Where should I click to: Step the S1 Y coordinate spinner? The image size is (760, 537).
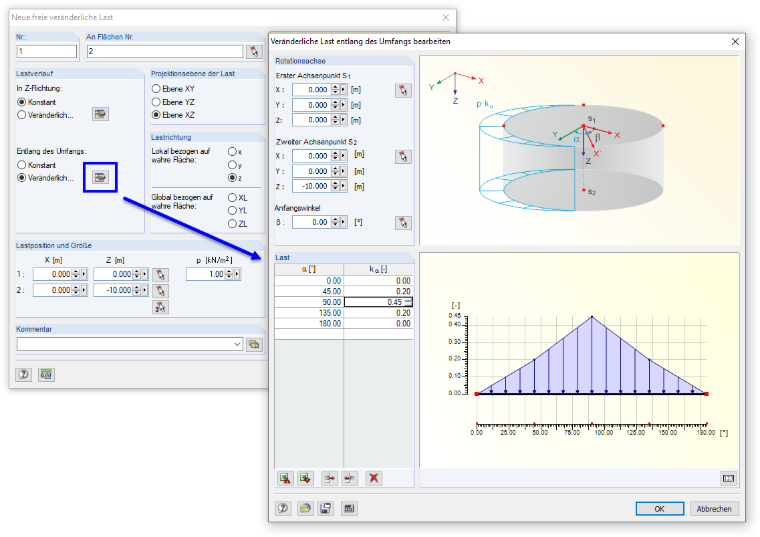(x=335, y=105)
